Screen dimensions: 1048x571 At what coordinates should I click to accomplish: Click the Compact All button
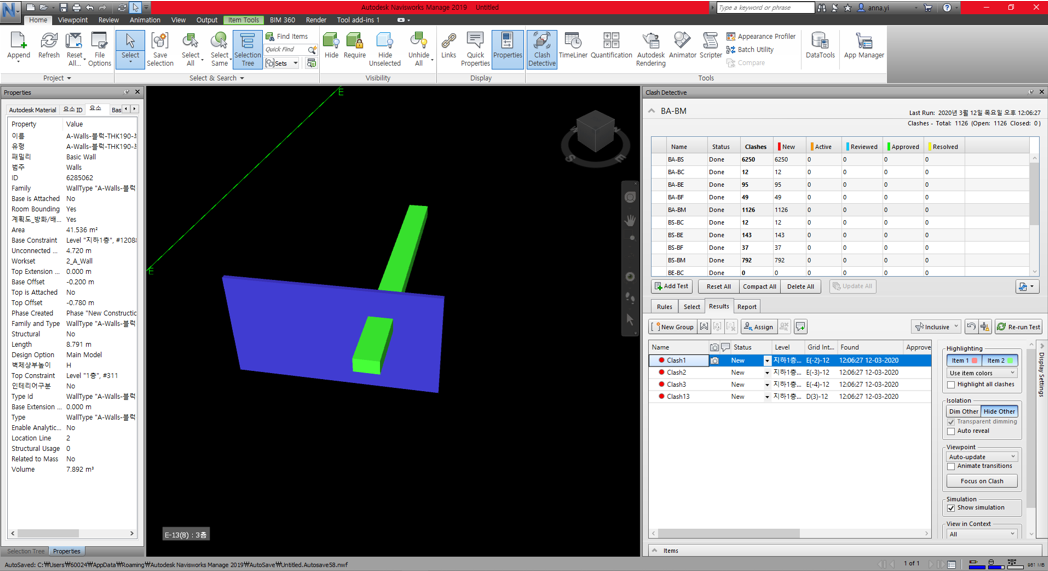tap(759, 286)
